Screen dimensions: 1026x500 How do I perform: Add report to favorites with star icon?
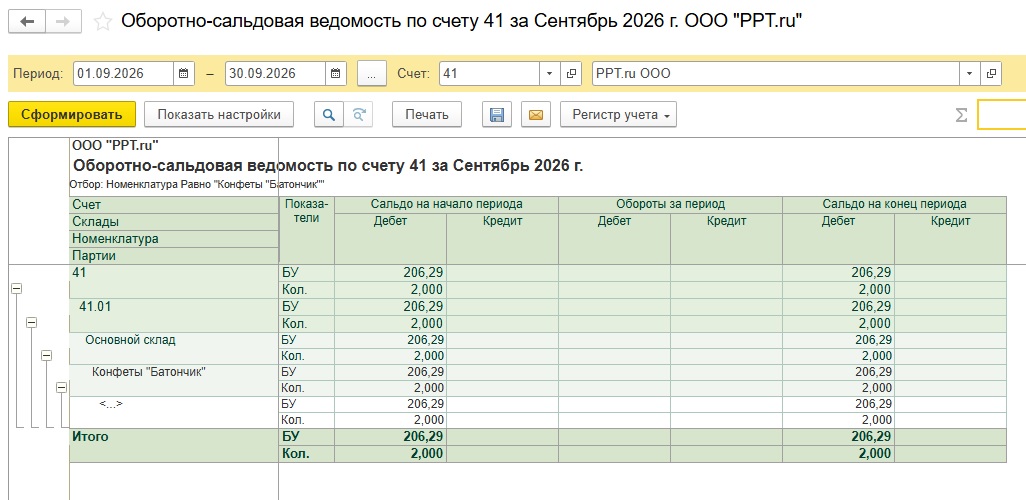tap(103, 22)
